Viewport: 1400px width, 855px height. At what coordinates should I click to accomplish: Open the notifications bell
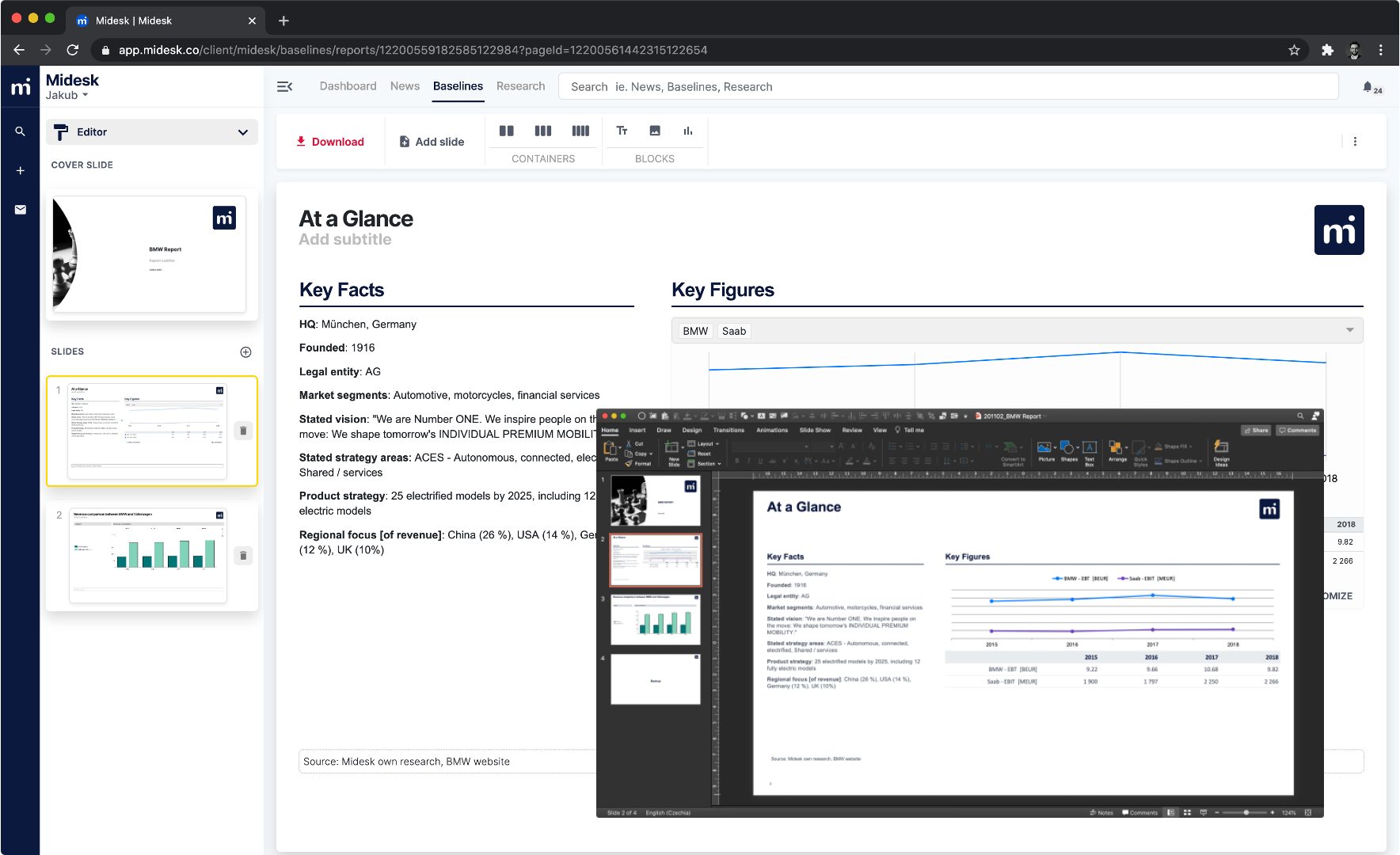click(x=1368, y=86)
